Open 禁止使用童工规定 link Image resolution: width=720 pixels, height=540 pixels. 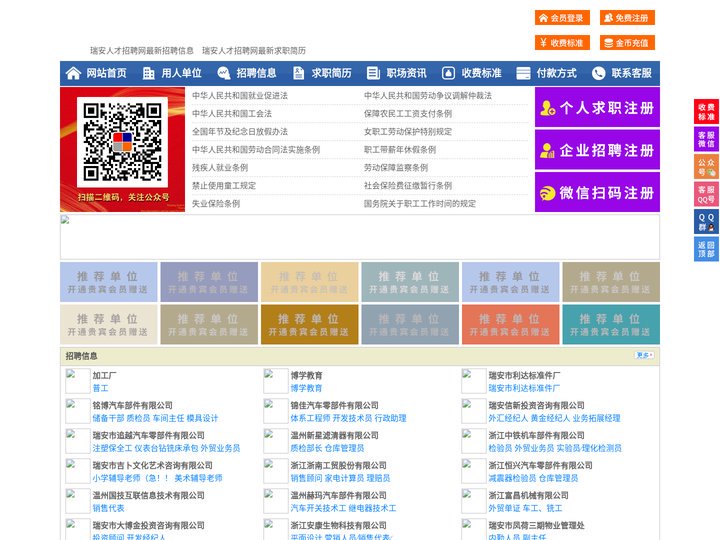[x=224, y=186]
